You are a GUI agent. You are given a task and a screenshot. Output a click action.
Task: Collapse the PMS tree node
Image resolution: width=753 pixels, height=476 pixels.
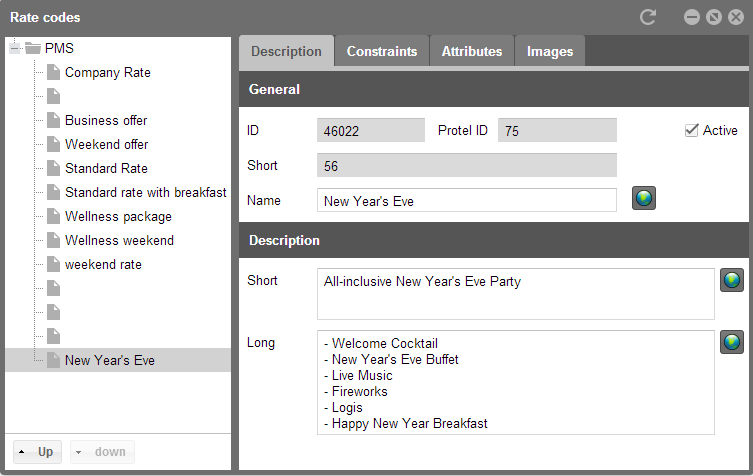(14, 48)
